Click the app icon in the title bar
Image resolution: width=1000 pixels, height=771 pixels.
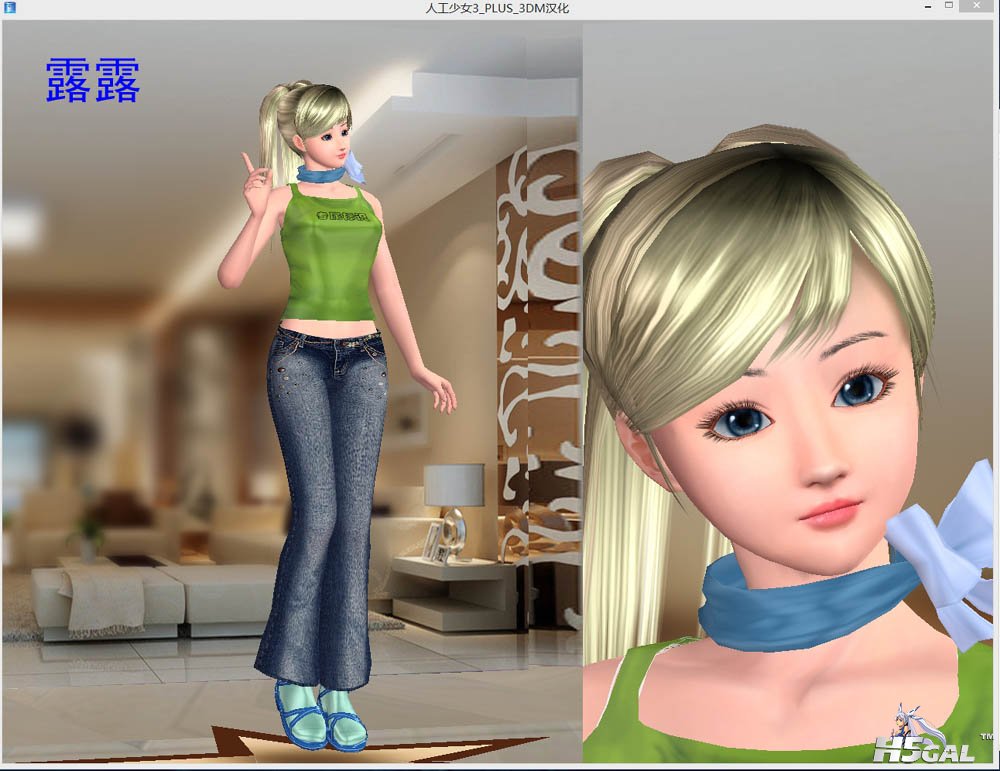(x=10, y=8)
